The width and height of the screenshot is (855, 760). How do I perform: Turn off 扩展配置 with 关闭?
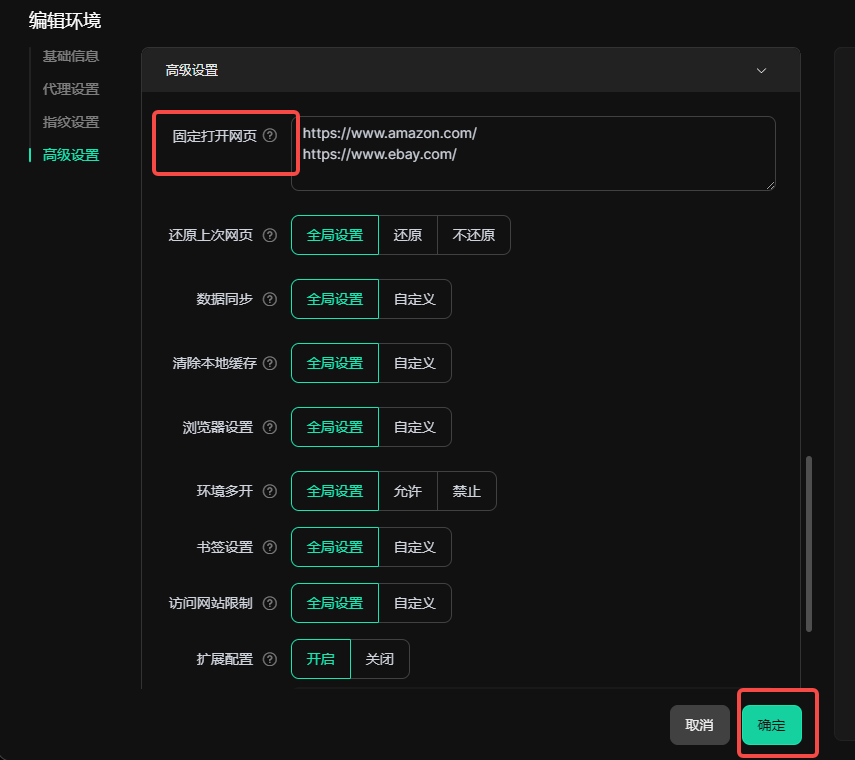click(380, 659)
